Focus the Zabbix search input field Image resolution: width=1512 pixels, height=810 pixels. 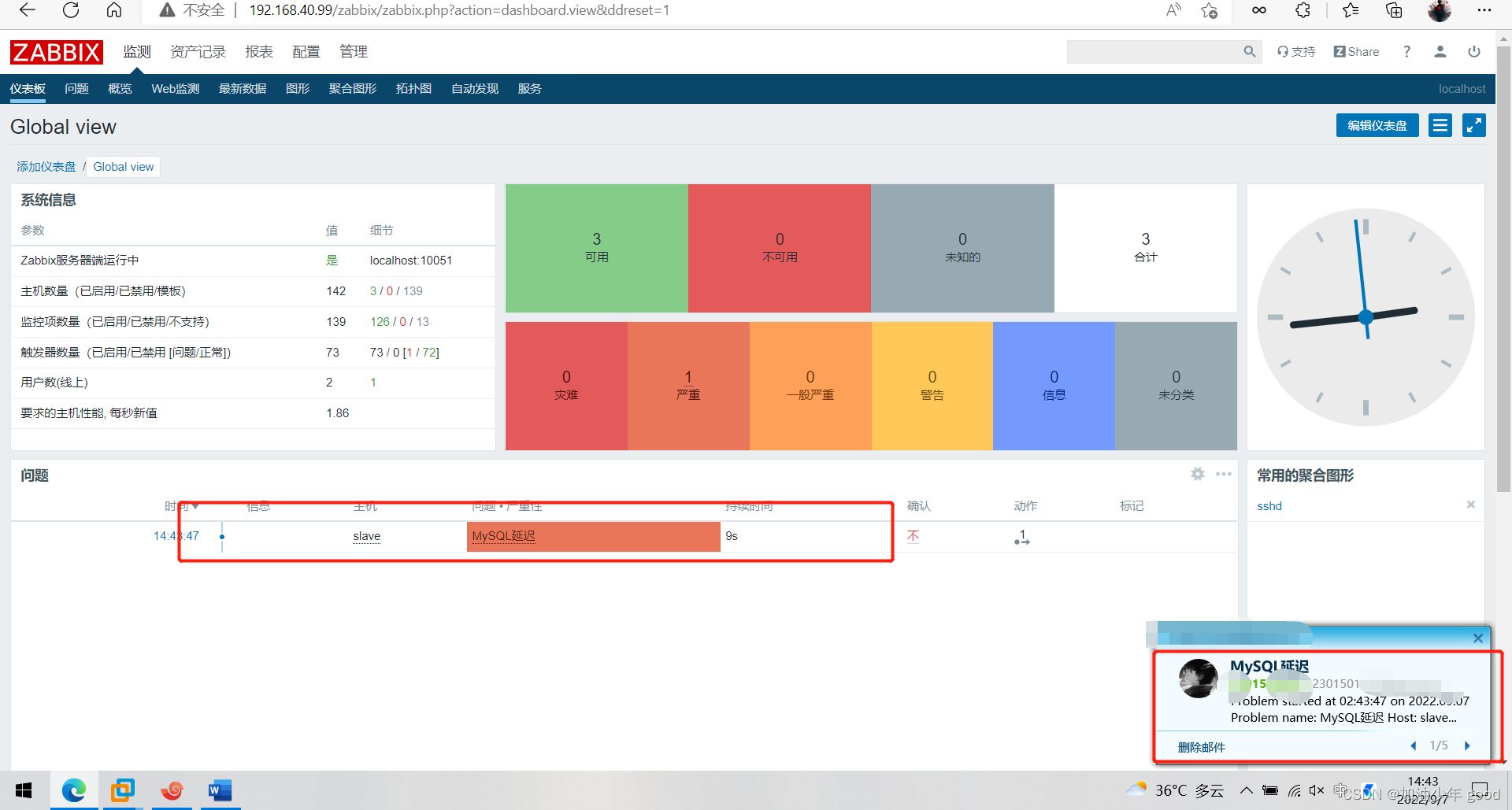(x=1154, y=52)
